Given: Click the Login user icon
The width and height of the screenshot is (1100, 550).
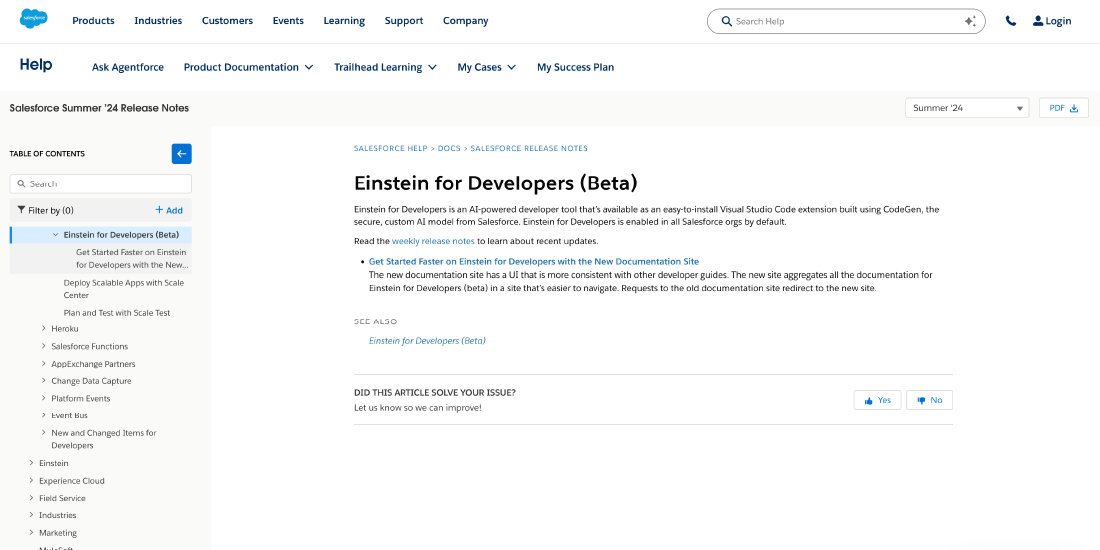Looking at the screenshot, I should coord(1038,21).
